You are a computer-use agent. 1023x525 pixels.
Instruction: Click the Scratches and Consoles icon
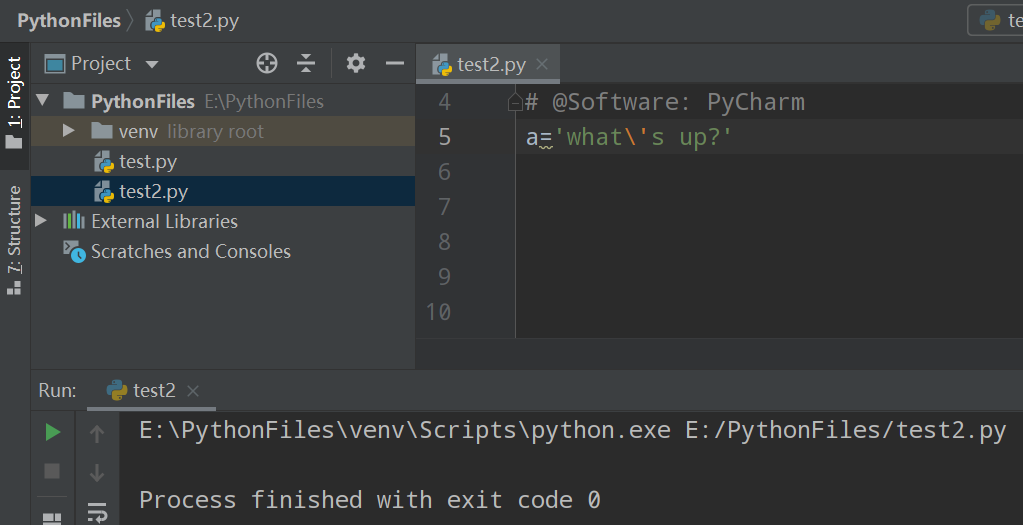coord(74,252)
